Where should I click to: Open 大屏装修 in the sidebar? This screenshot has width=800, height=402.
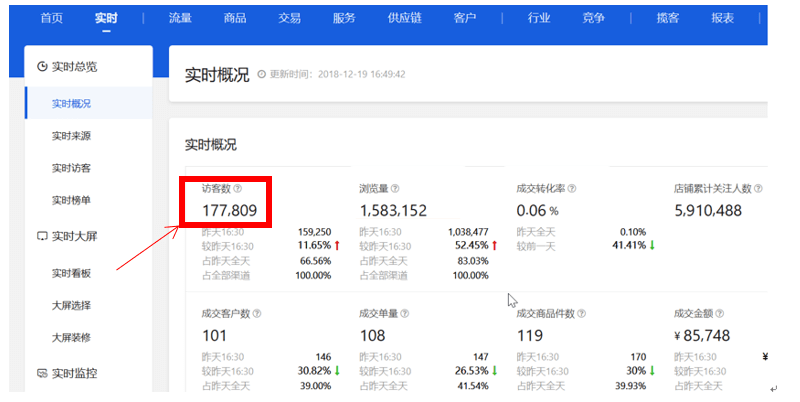tap(71, 337)
